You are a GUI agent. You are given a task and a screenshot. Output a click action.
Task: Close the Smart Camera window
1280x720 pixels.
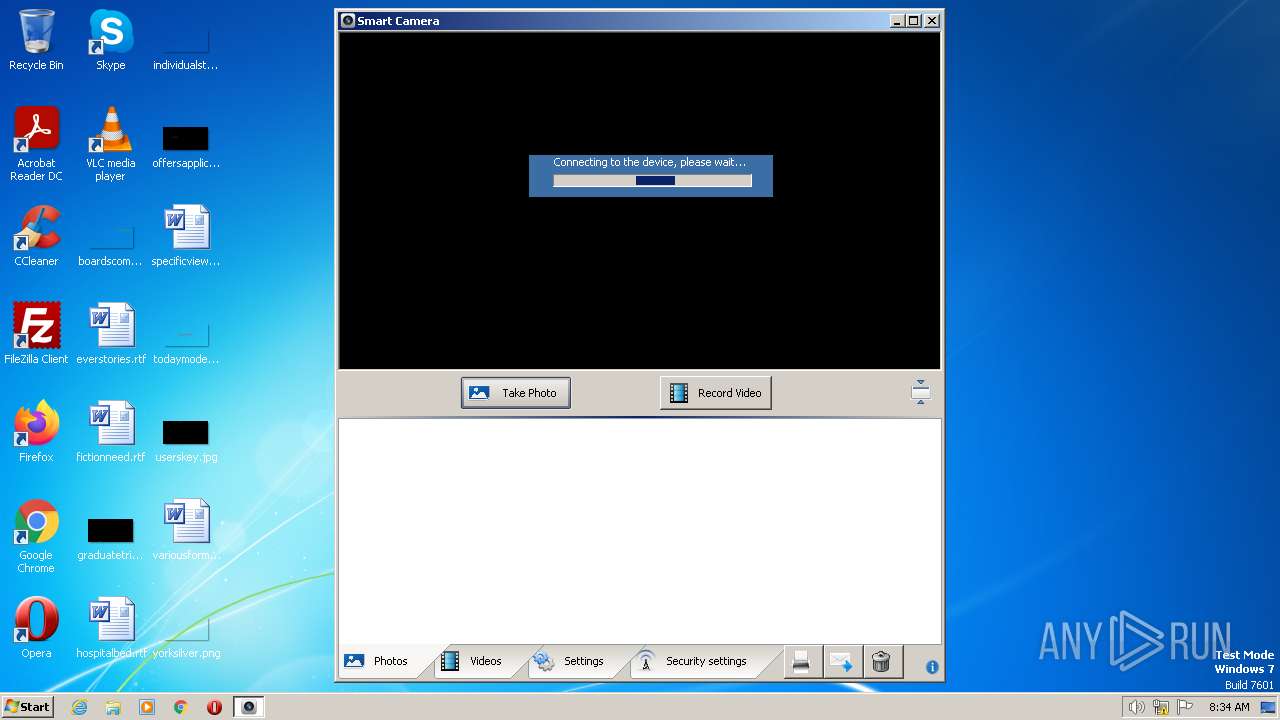click(932, 20)
